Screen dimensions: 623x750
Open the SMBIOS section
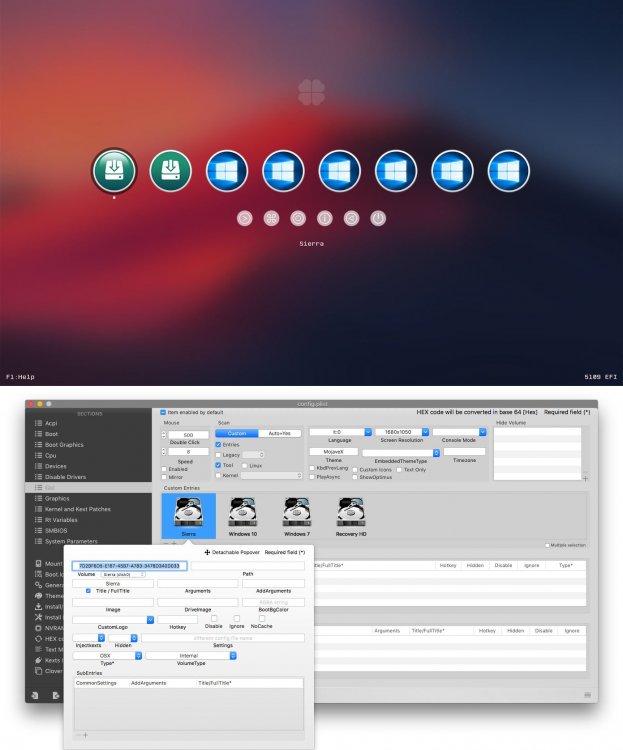pos(56,531)
